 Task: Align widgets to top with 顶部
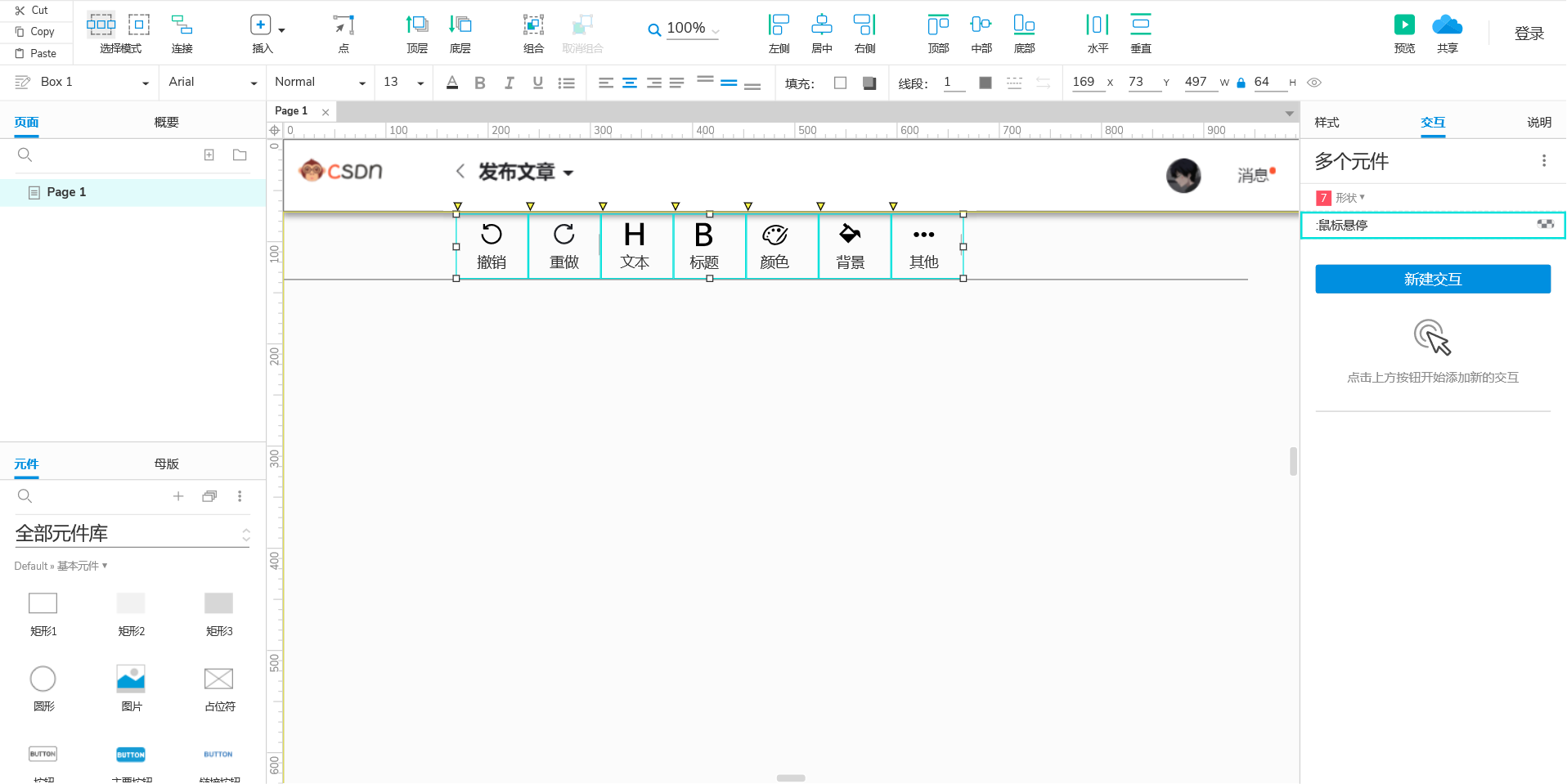coord(938,34)
